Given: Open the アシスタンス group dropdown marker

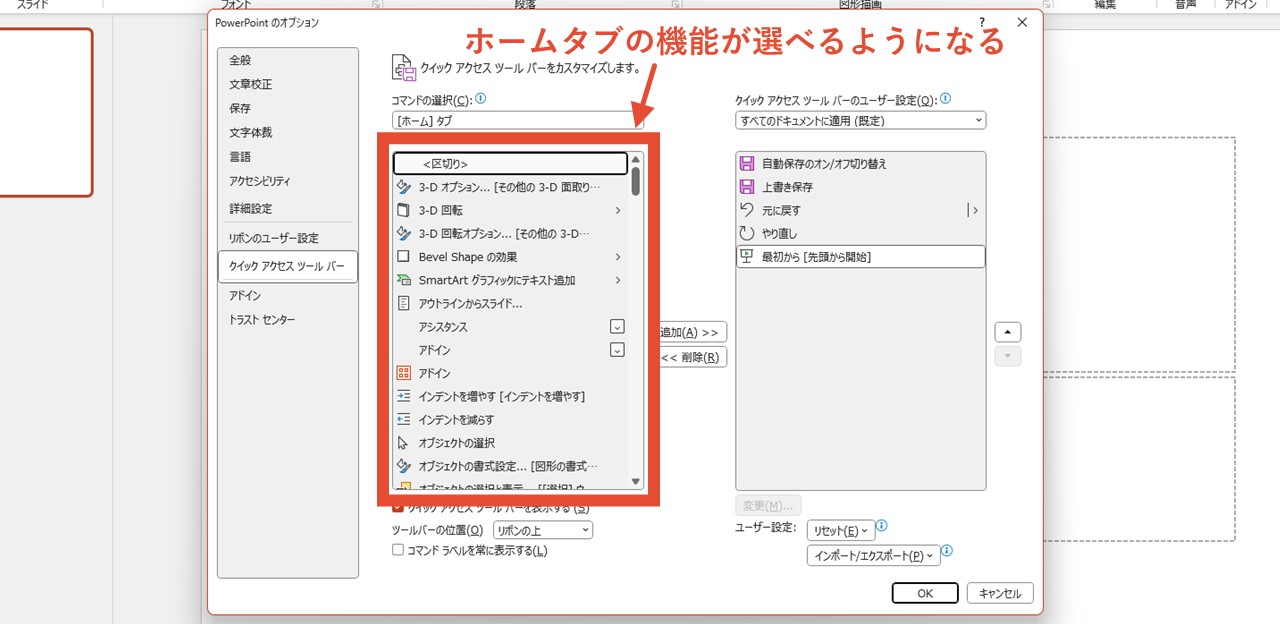Looking at the screenshot, I should (x=617, y=326).
